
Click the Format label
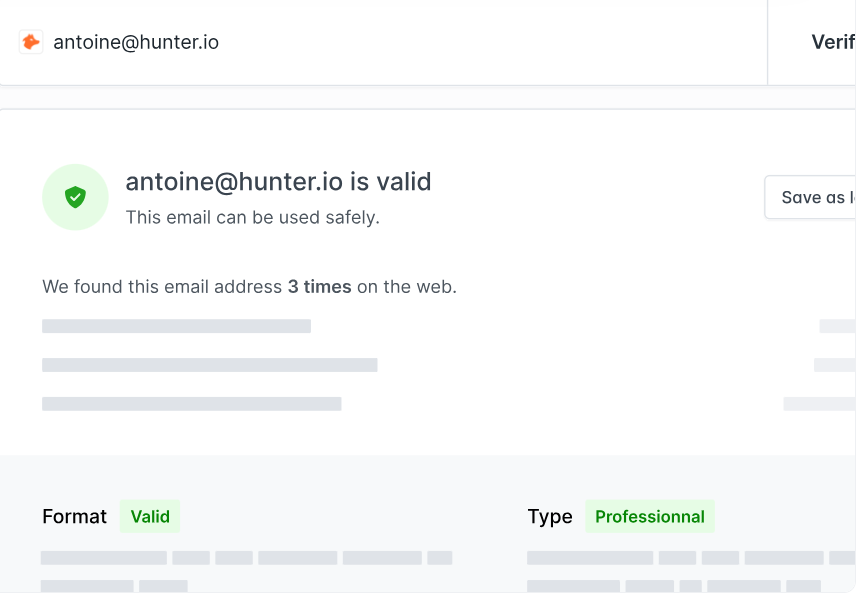tap(75, 517)
